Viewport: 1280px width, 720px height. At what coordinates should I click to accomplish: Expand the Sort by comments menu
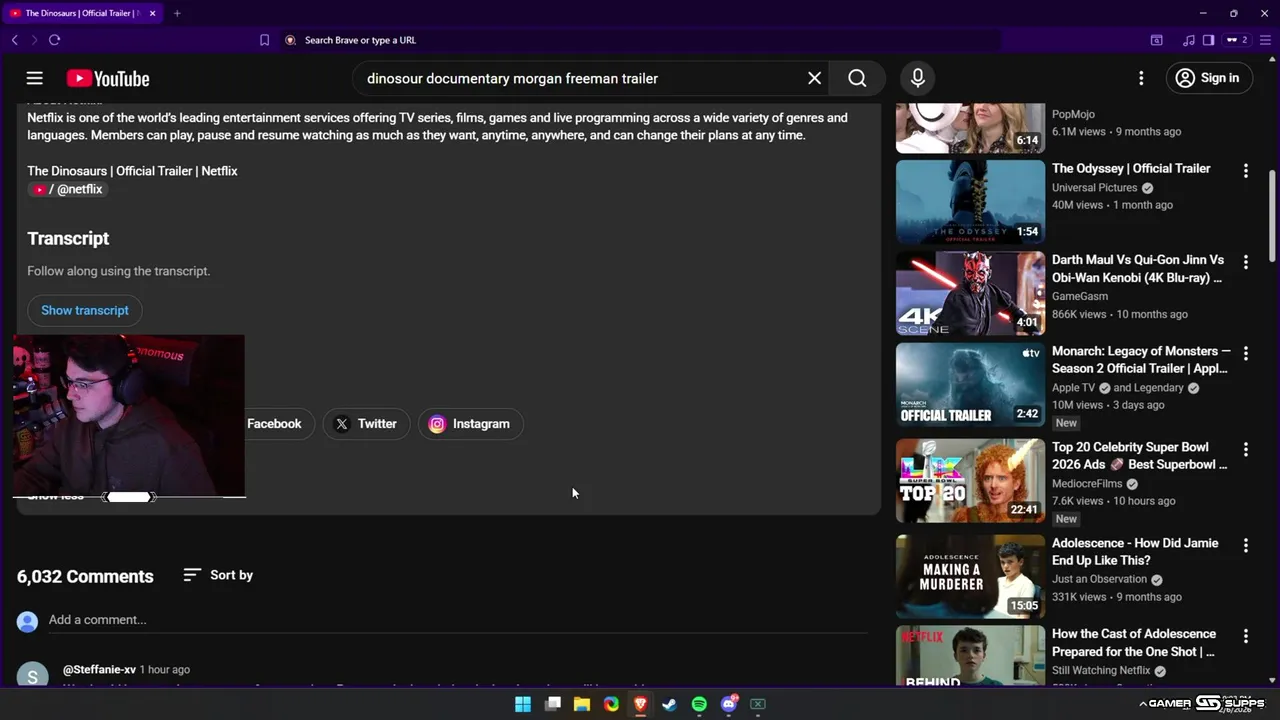pyautogui.click(x=218, y=575)
